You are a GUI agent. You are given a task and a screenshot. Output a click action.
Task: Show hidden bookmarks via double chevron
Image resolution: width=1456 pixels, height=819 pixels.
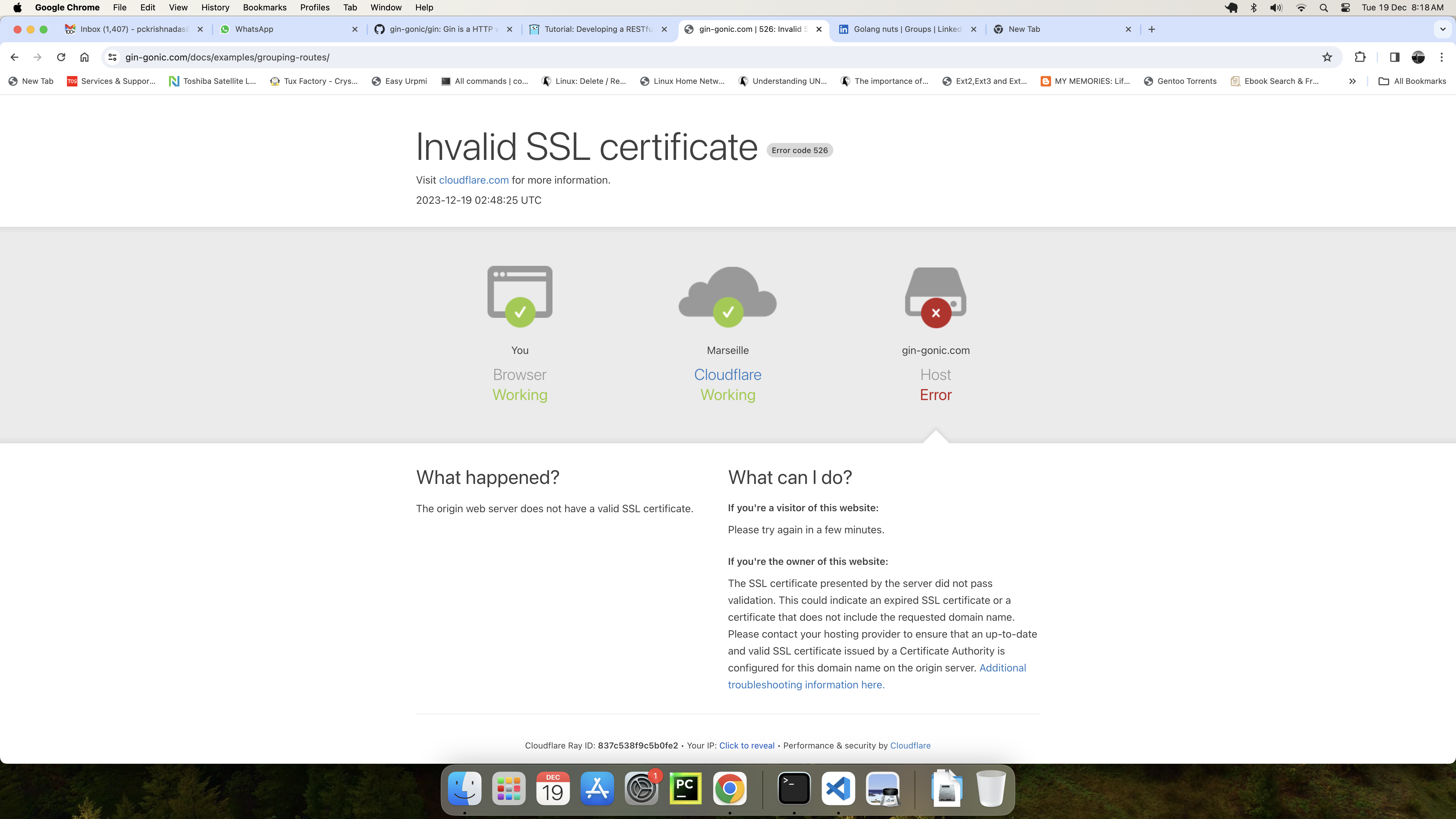click(x=1353, y=81)
